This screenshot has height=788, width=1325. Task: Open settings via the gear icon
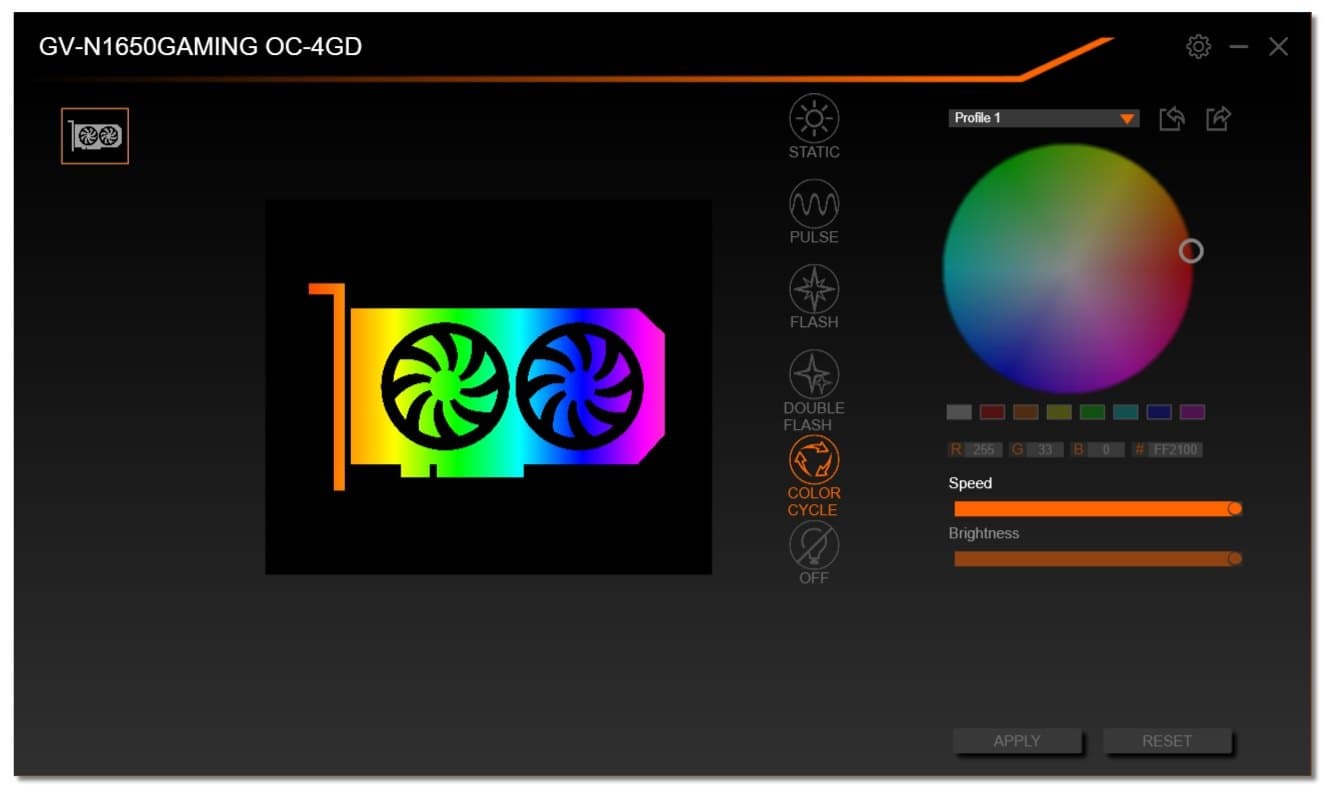[1198, 46]
